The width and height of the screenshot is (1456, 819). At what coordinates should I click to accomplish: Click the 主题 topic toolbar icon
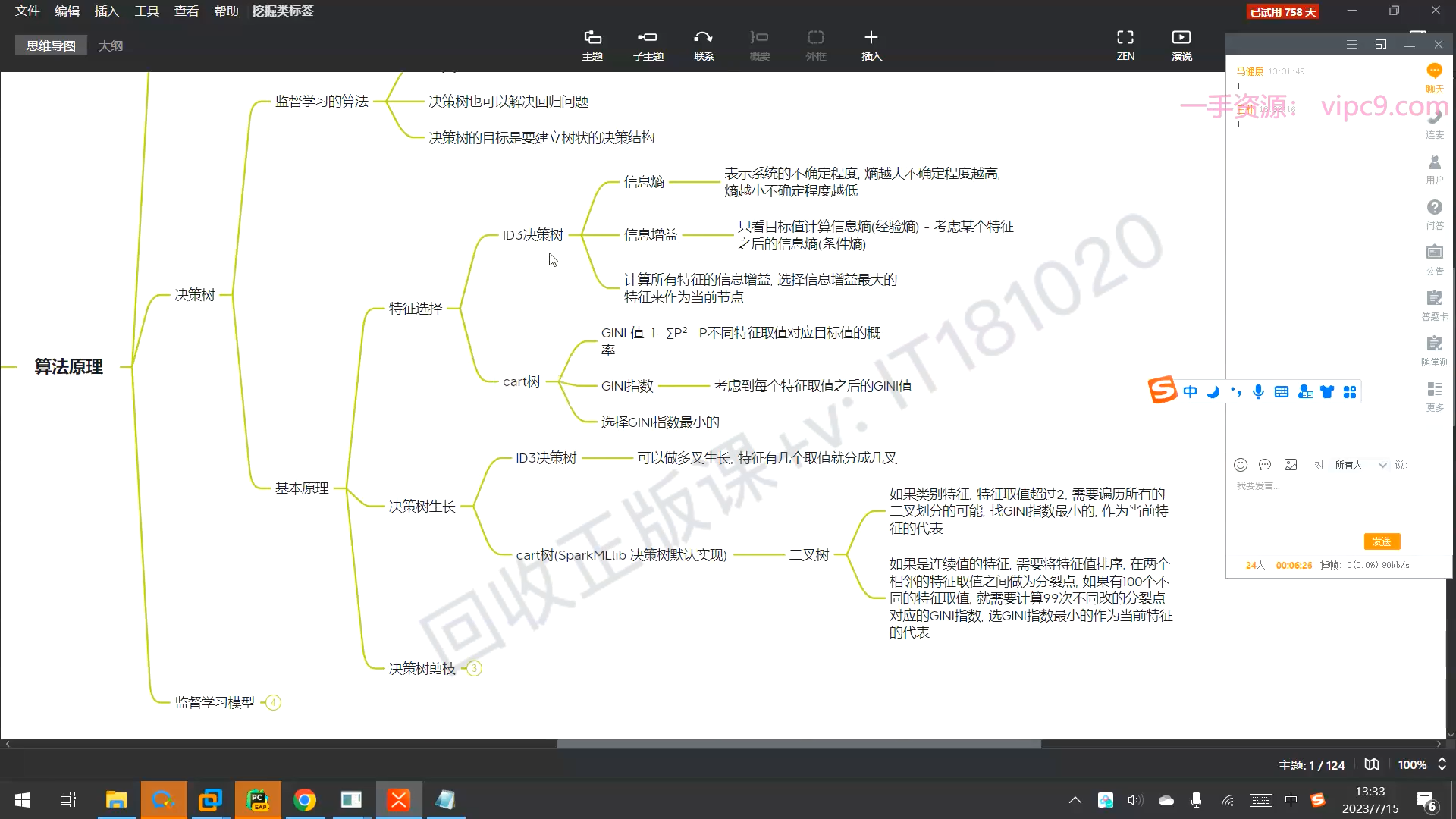[x=592, y=38]
